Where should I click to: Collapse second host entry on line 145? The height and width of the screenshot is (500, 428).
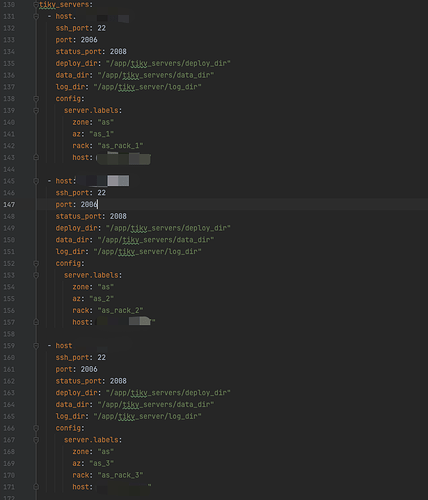36,181
